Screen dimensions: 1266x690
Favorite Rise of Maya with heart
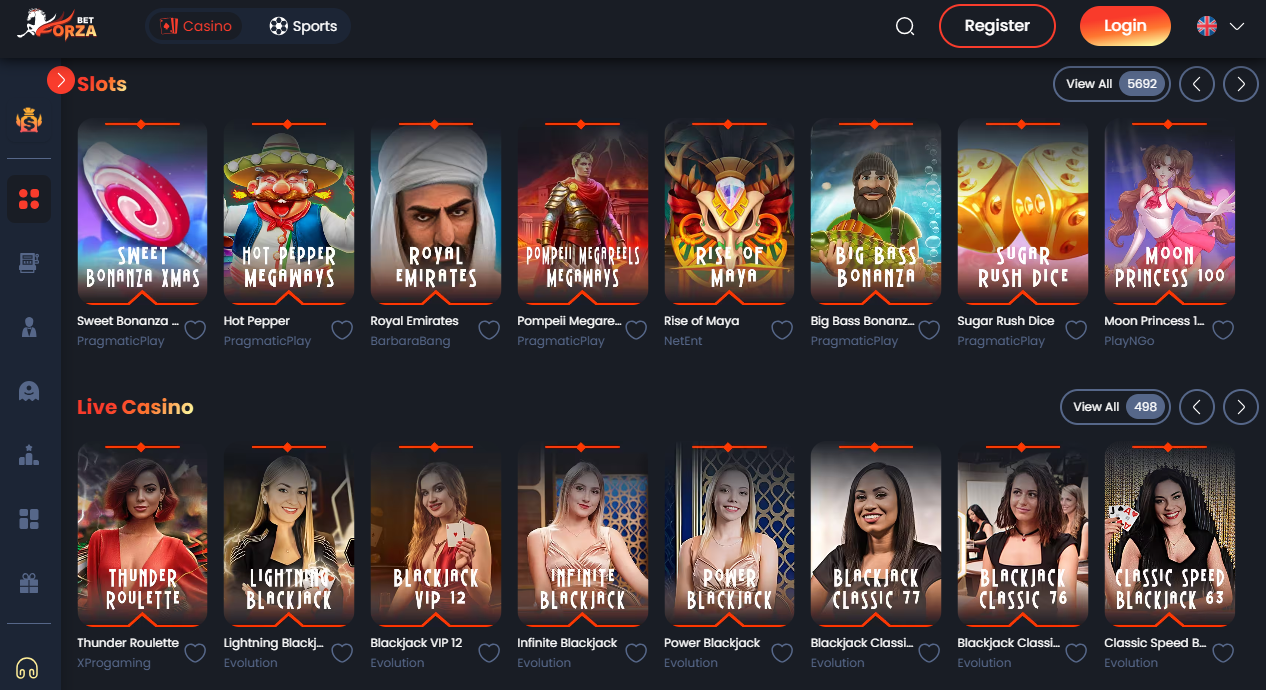[x=782, y=330]
